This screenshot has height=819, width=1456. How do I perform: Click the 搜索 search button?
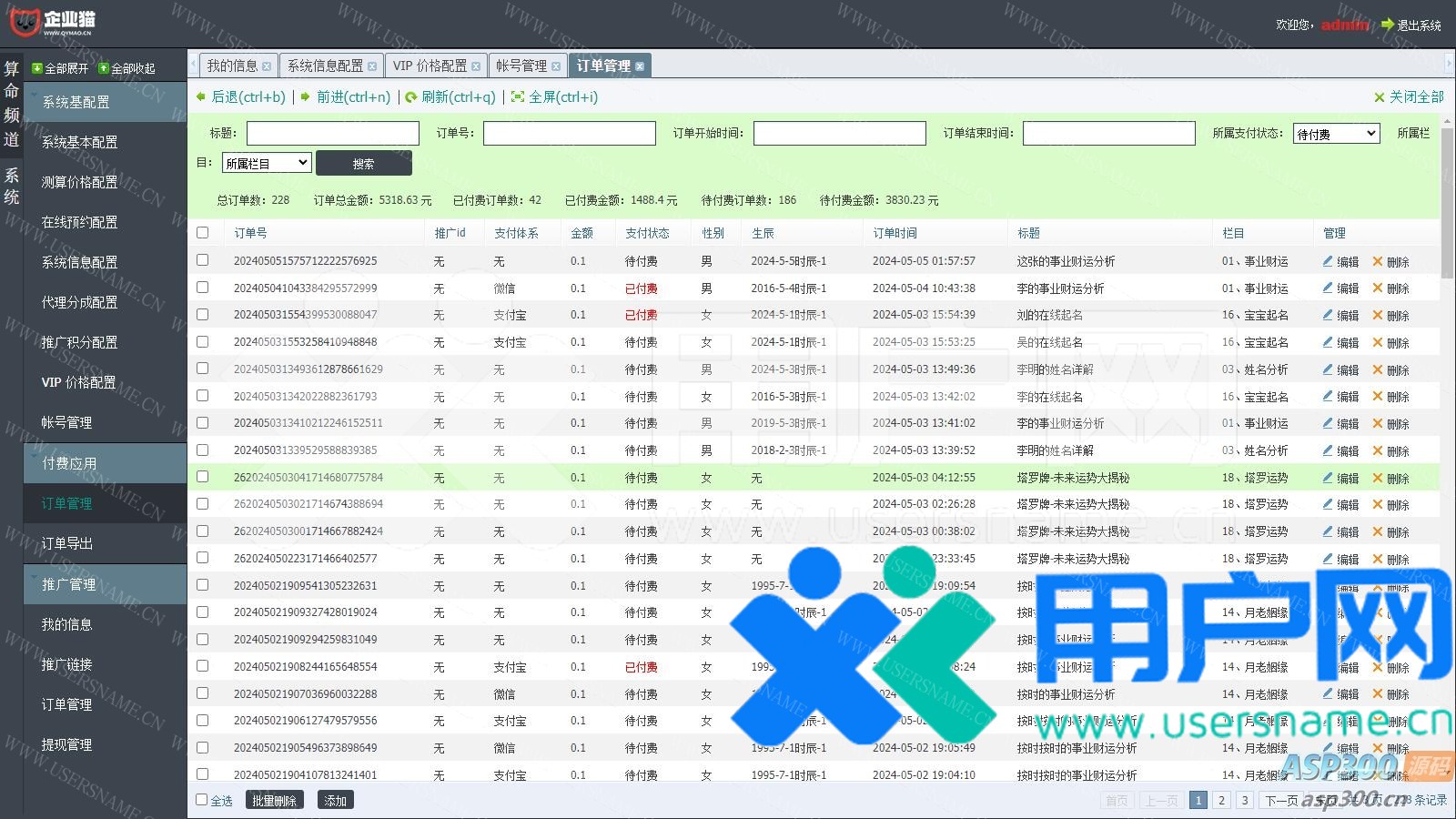(x=363, y=163)
